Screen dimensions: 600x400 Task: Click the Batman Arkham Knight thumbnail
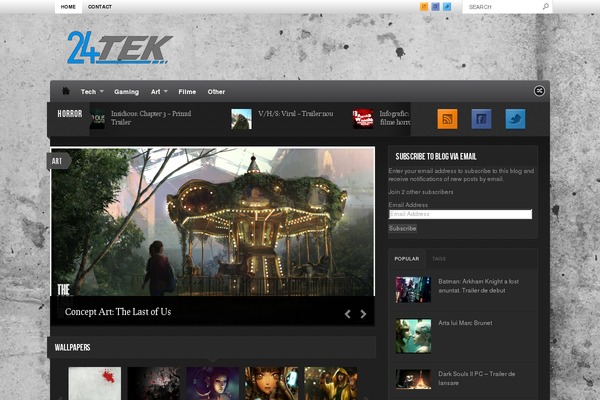coord(413,290)
